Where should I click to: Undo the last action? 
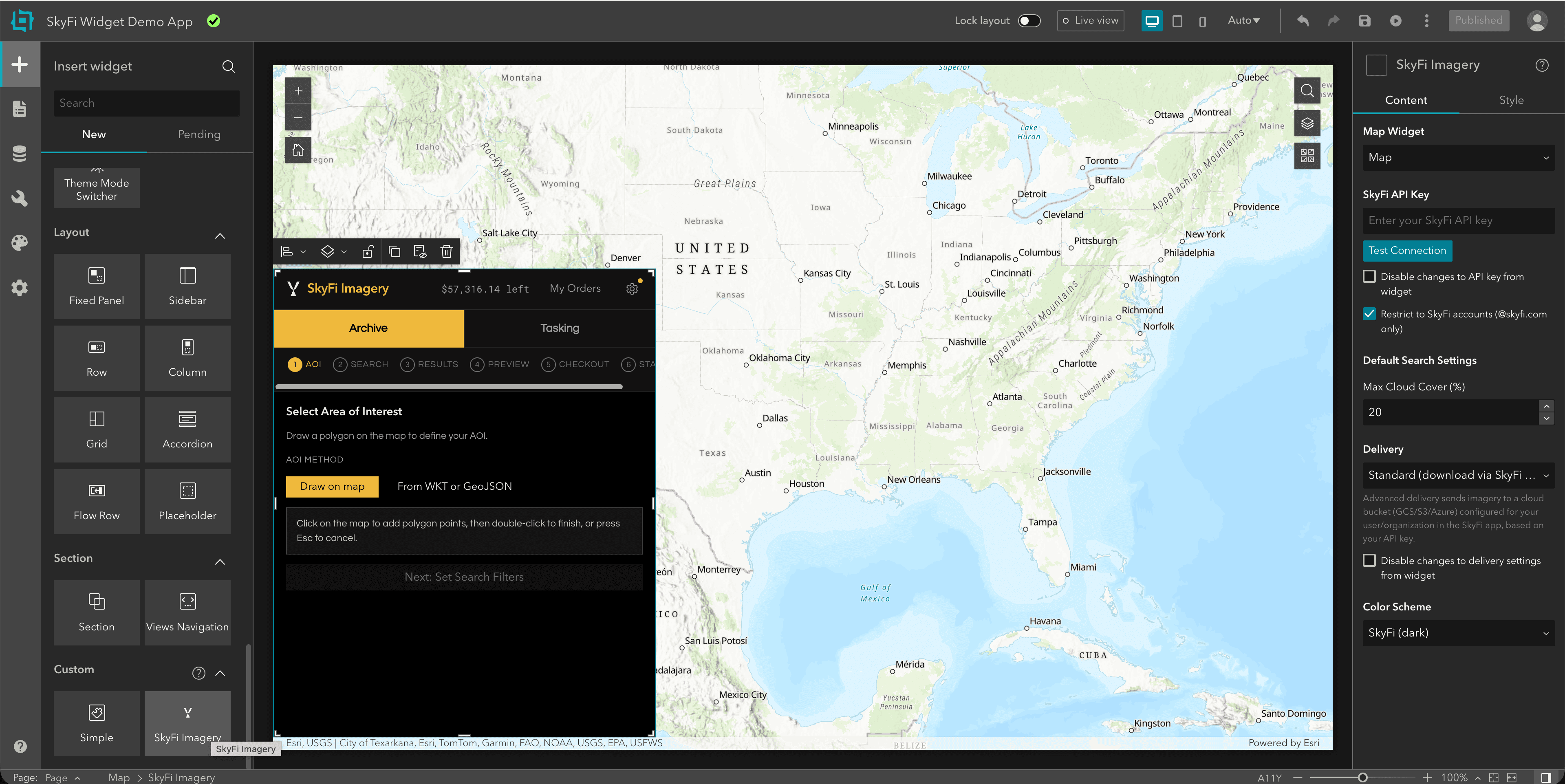1303,21
